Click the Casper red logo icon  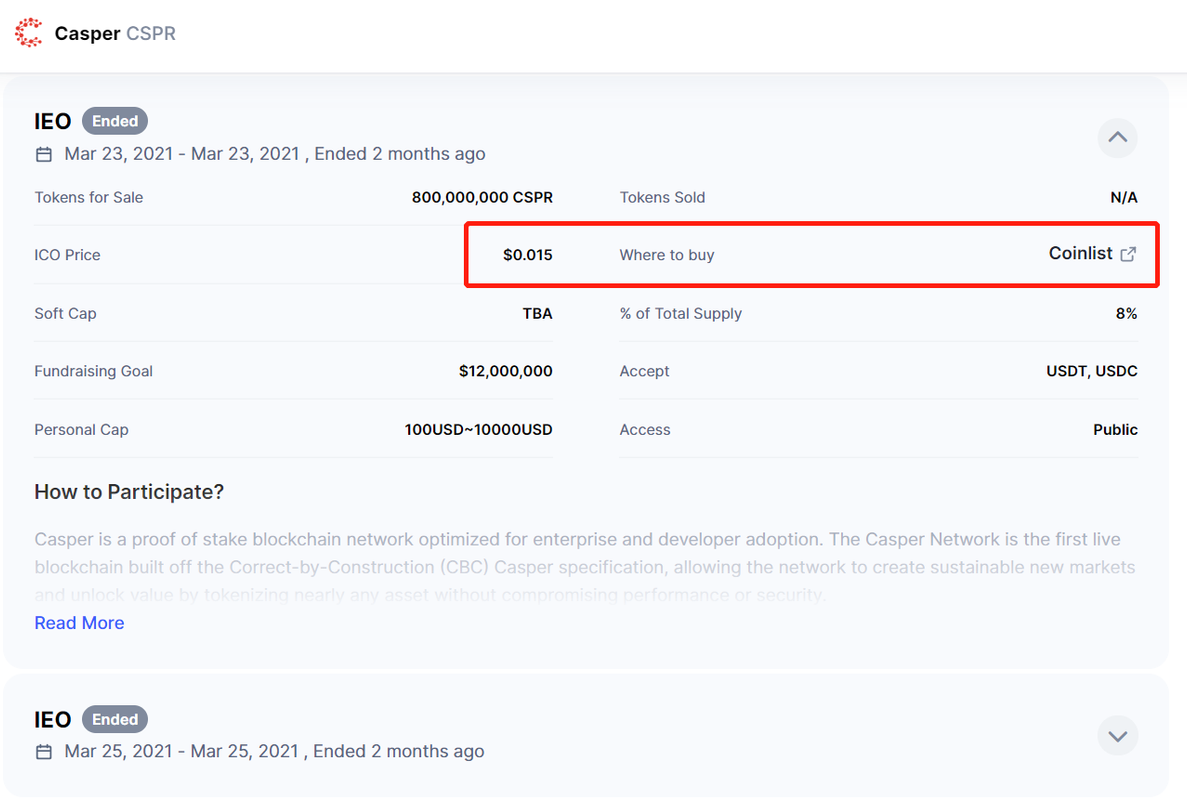pos(29,33)
